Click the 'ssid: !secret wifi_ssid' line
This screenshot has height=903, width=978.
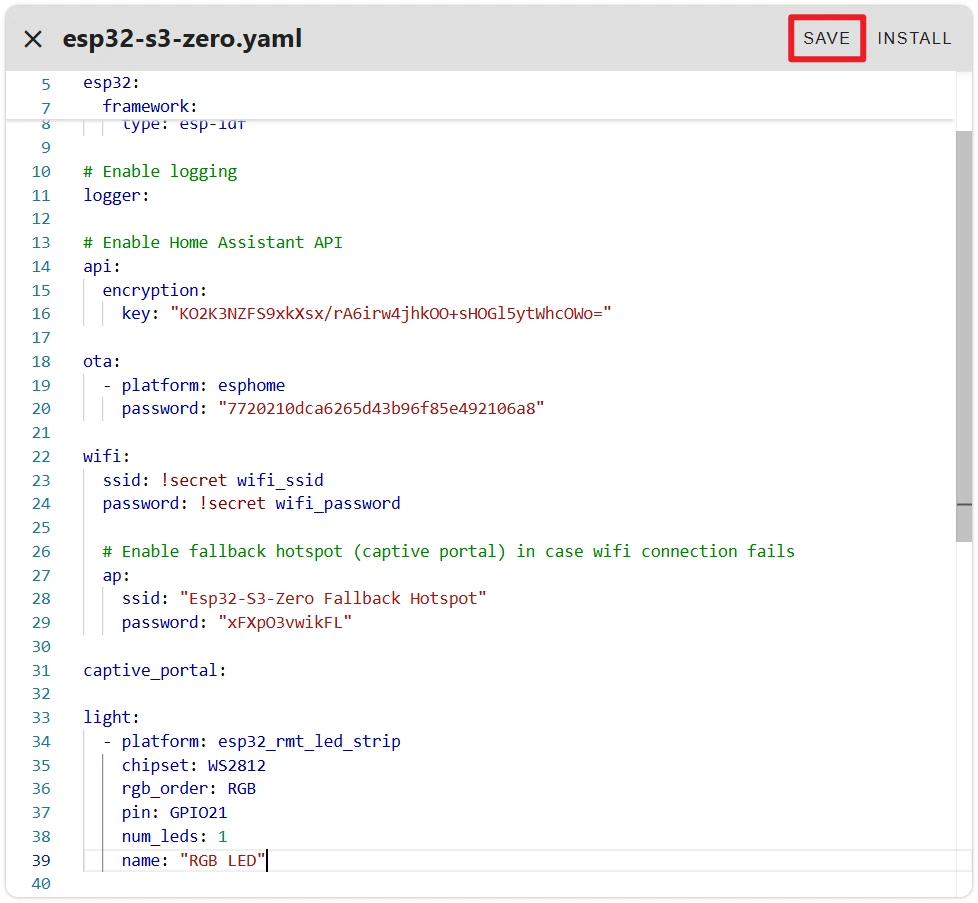pos(213,480)
